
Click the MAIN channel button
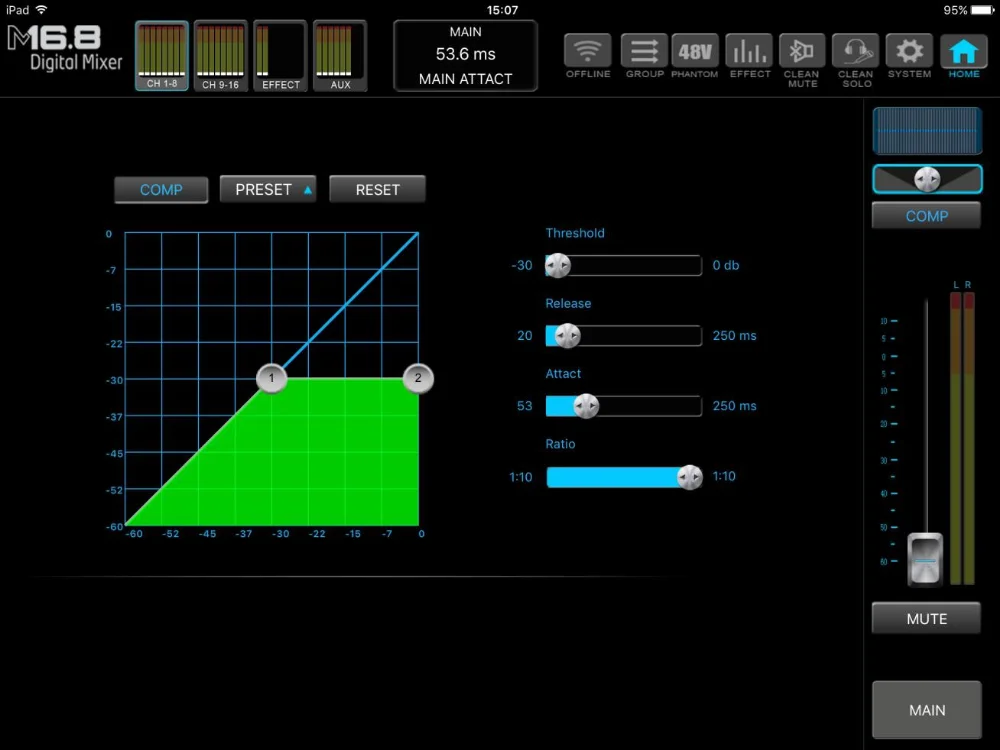(x=927, y=710)
